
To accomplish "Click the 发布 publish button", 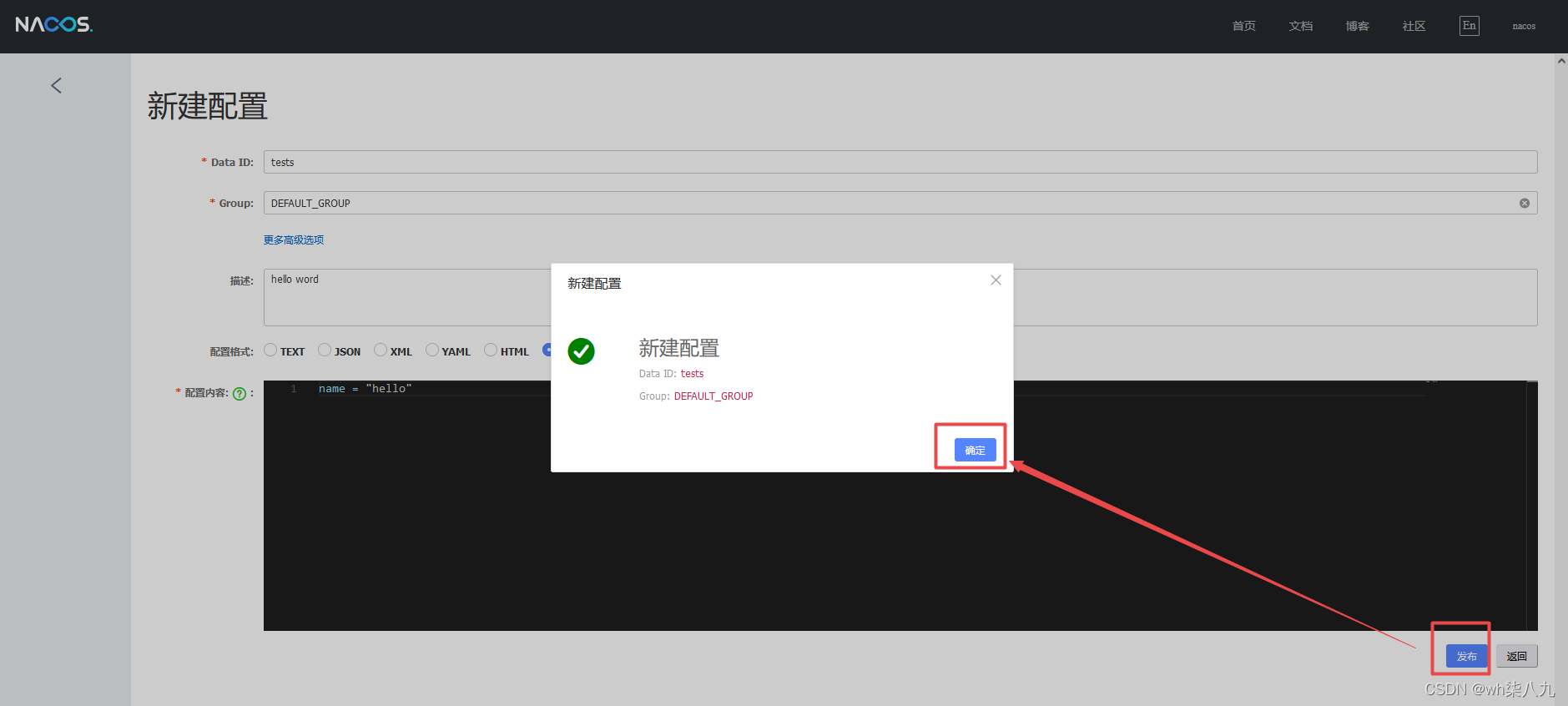I will [x=1466, y=656].
